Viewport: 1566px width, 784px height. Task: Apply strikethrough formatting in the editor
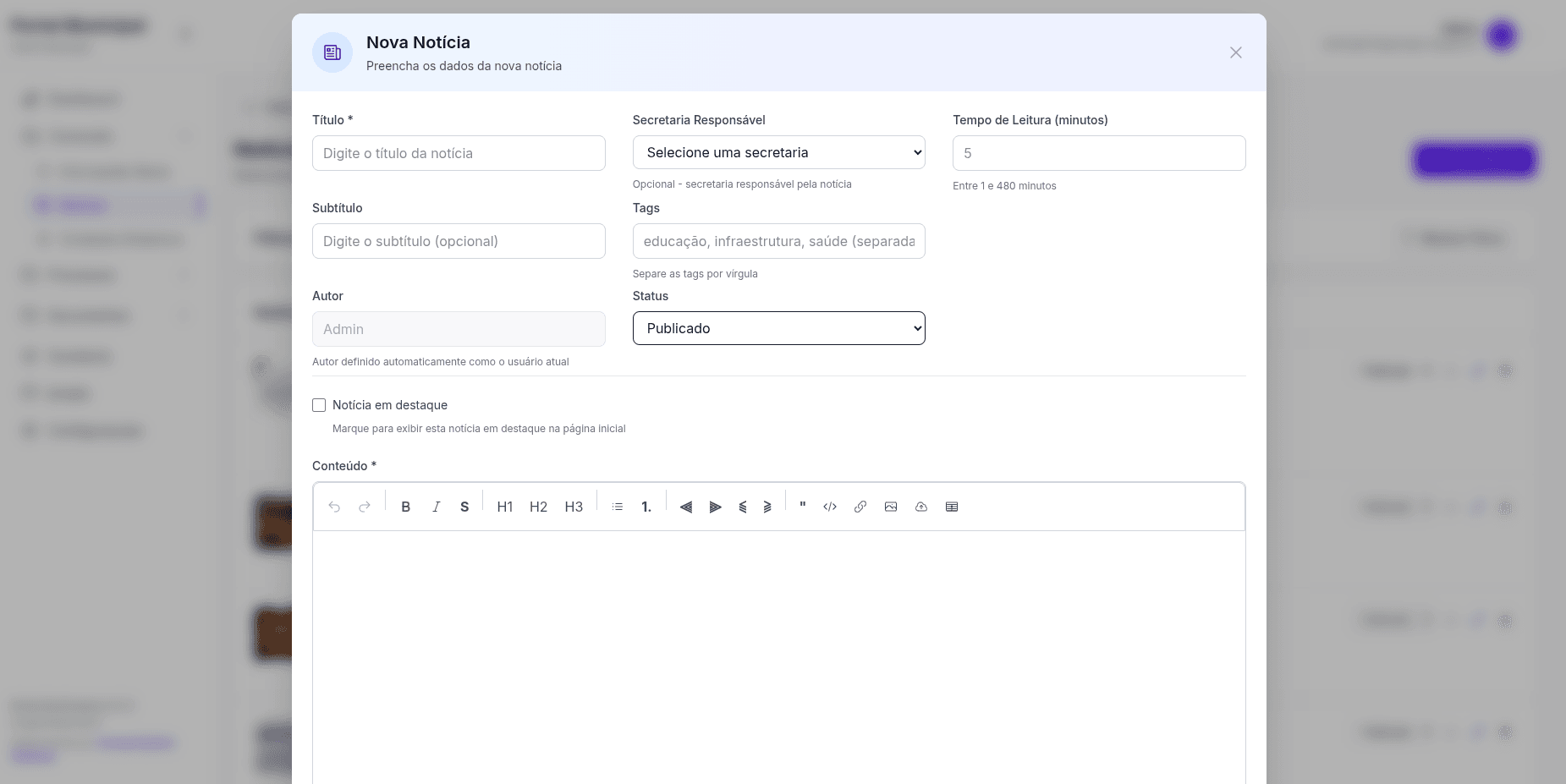click(464, 507)
